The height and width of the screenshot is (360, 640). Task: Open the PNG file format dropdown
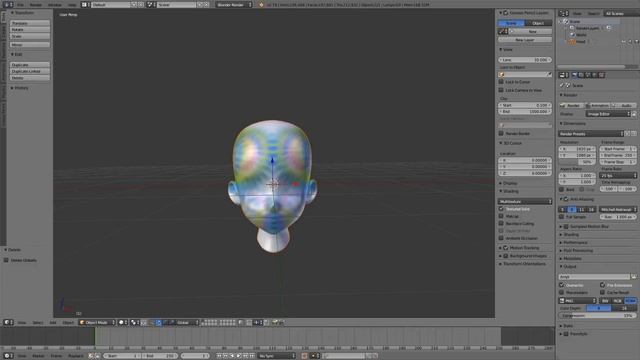click(578, 301)
